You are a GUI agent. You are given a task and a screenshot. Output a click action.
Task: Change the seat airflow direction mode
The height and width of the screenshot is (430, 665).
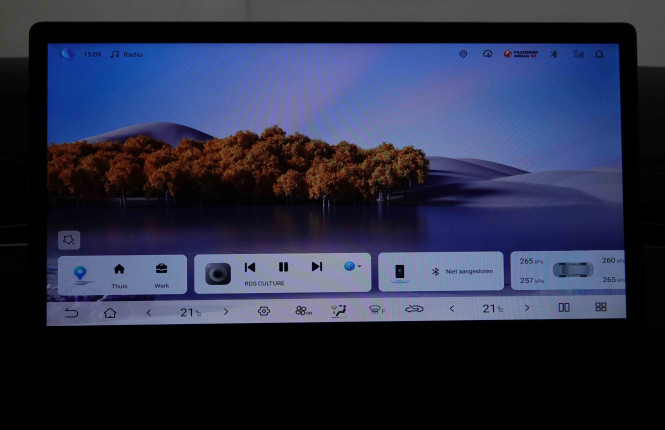click(x=339, y=311)
